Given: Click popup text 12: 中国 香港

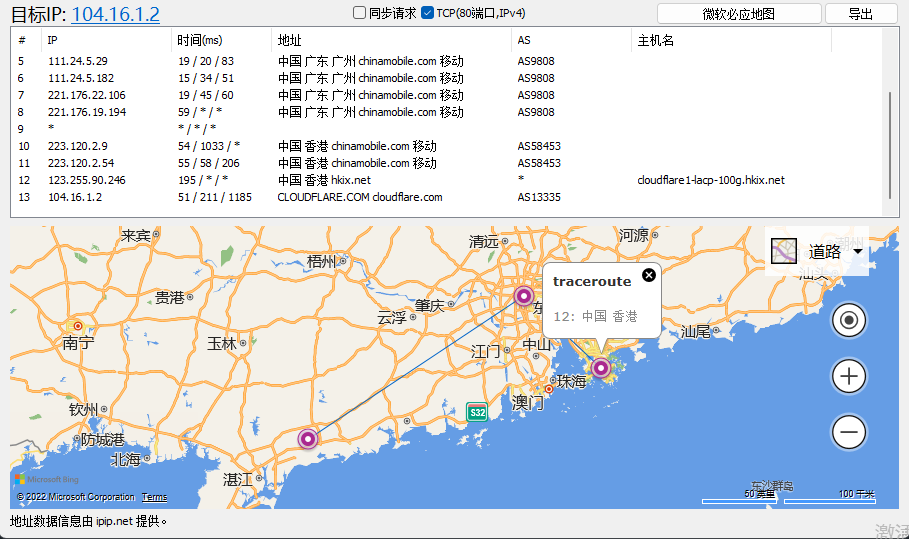Looking at the screenshot, I should (x=595, y=316).
